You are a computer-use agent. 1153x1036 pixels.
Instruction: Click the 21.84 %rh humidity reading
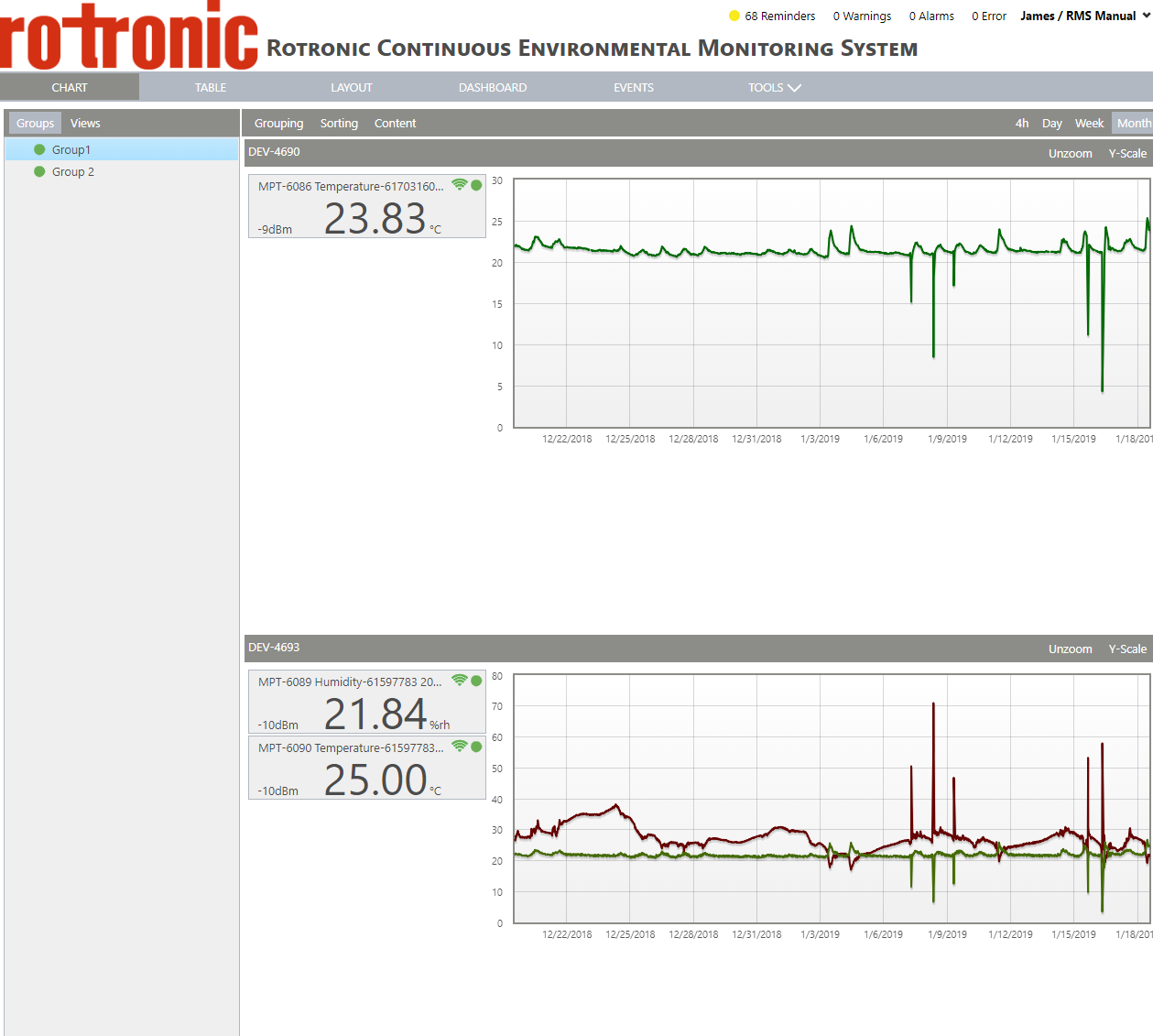click(x=386, y=714)
